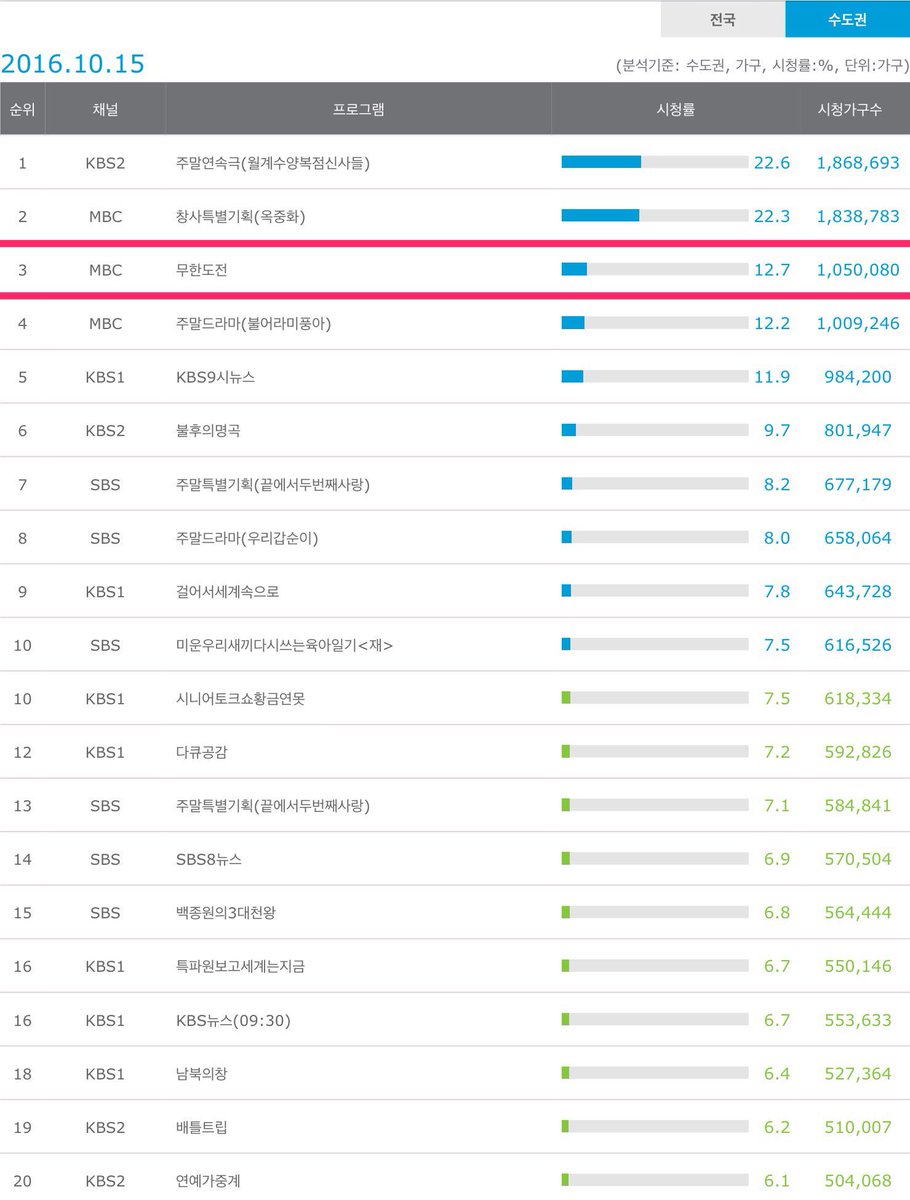910x1200 pixels.
Task: Click the 9.7 rating value
Action: point(777,430)
